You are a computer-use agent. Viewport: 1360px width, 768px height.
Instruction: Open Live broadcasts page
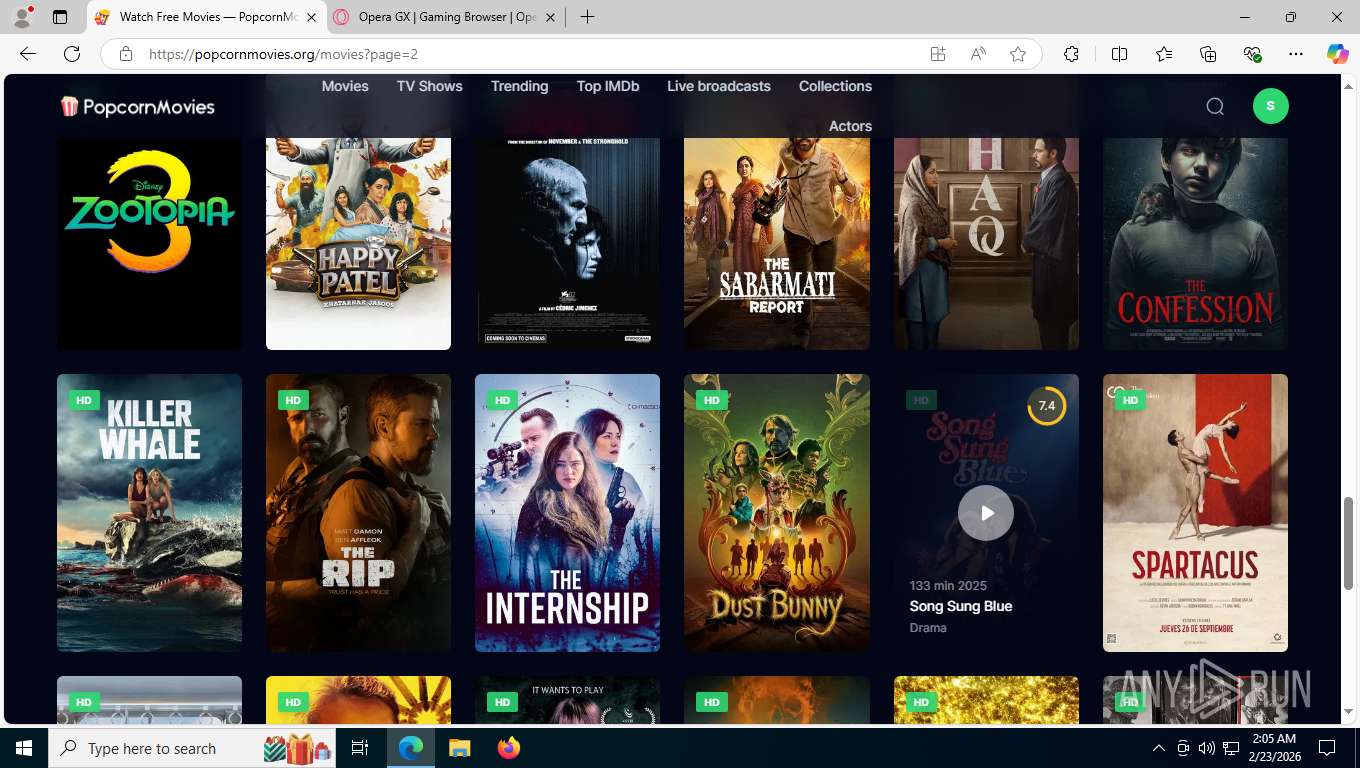[x=719, y=86]
